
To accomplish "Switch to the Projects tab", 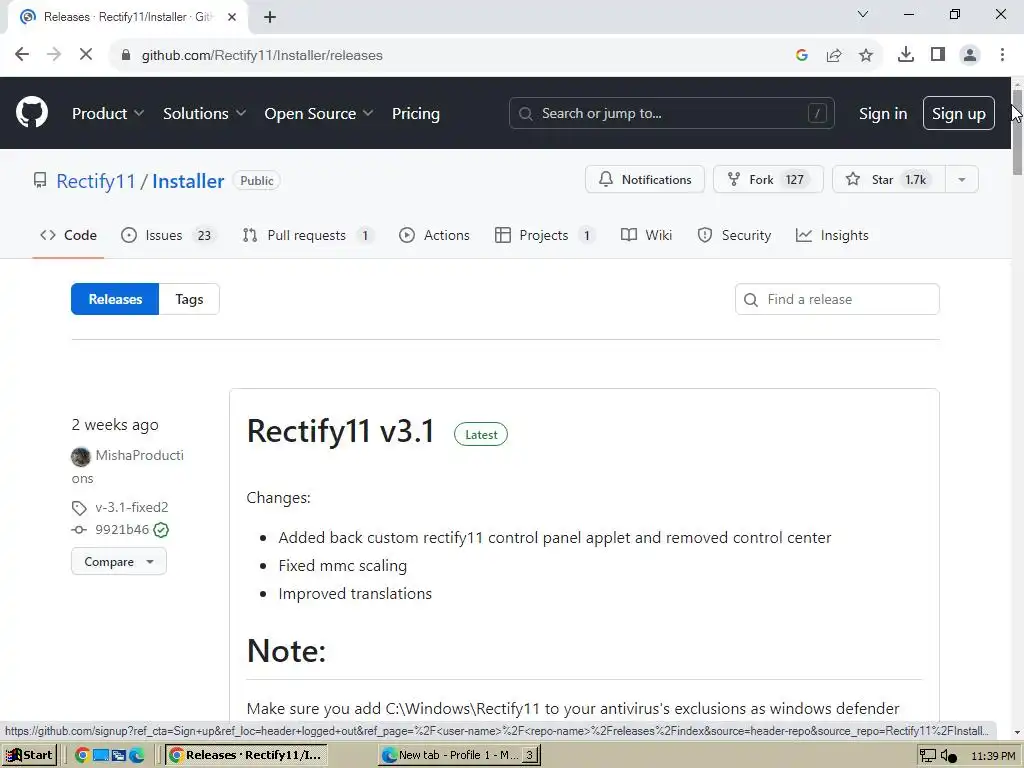I will click(x=545, y=235).
